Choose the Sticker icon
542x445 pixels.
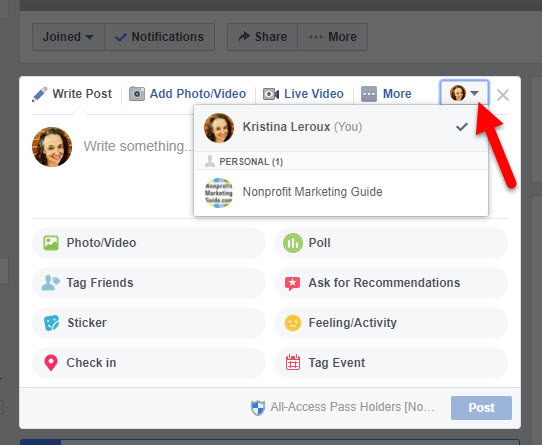[52, 323]
